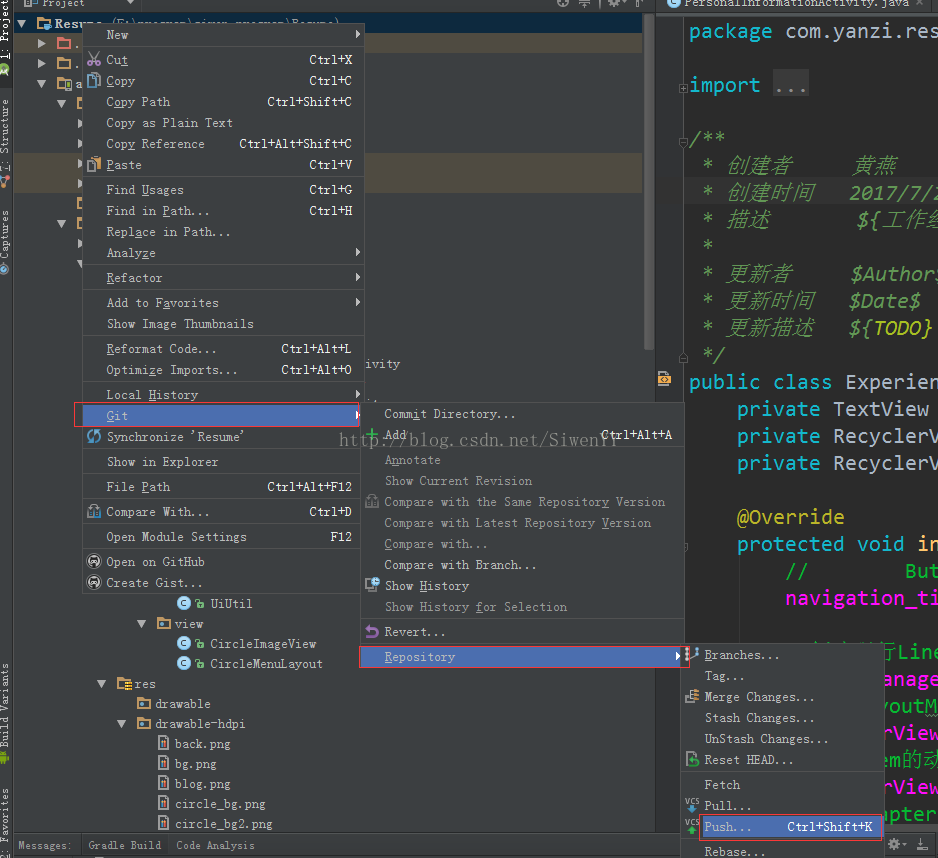Collapse the view folder tree node
The height and width of the screenshot is (858, 938).
[x=142, y=623]
